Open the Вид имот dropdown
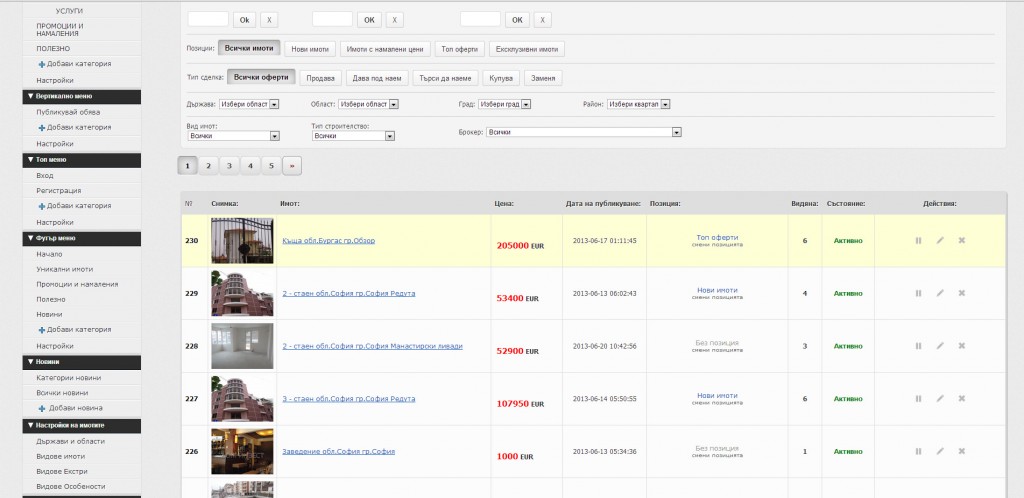This screenshot has width=1024, height=498. pos(233,136)
